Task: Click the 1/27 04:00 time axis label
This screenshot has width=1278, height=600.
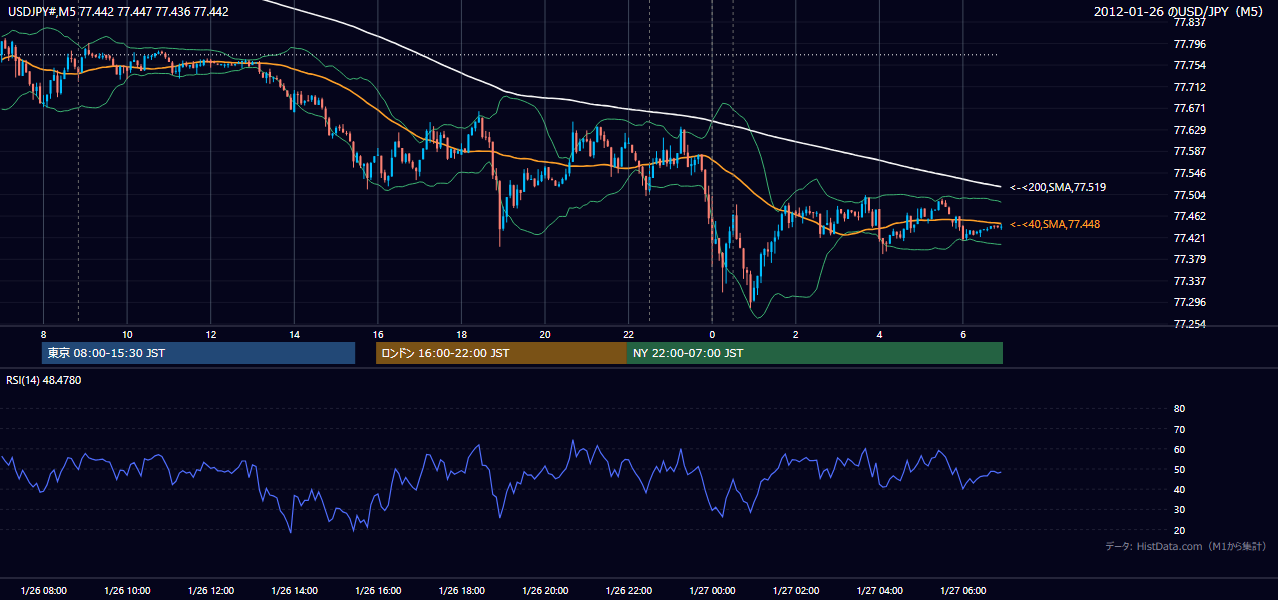Action: point(880,591)
